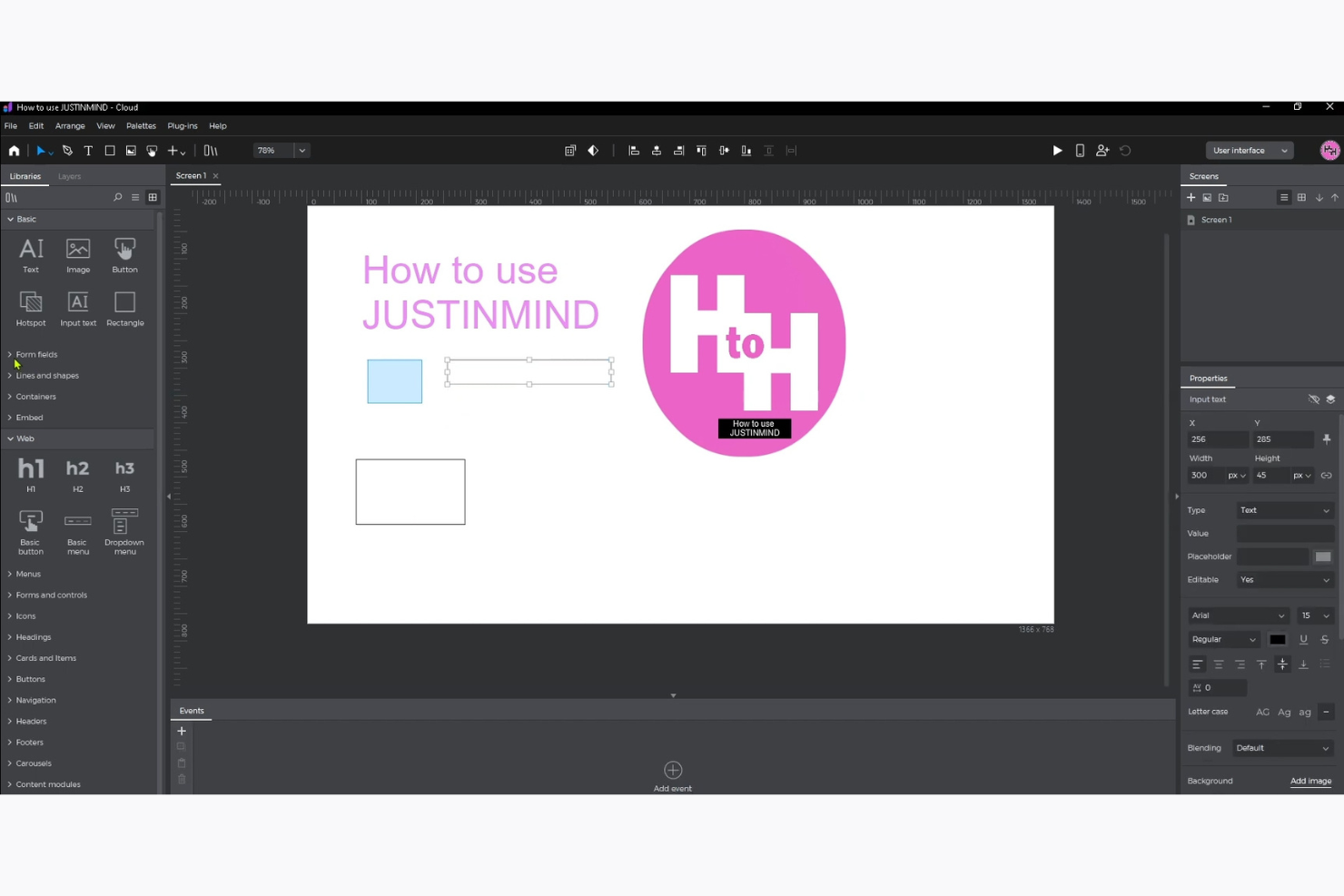Set uppercase AG letter case
This screenshot has width=1344, height=896.
(x=1262, y=713)
